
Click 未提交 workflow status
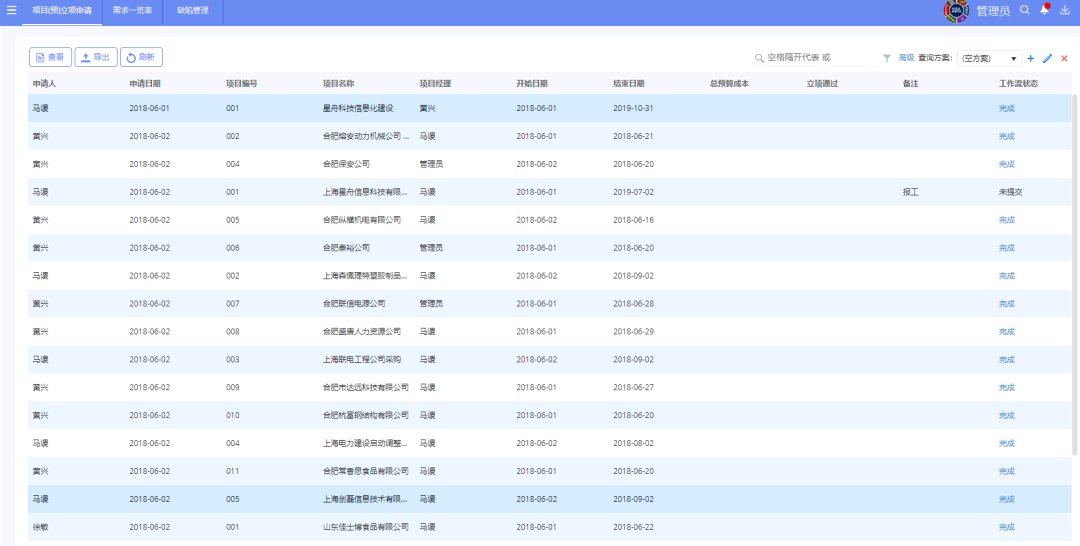(x=1010, y=192)
